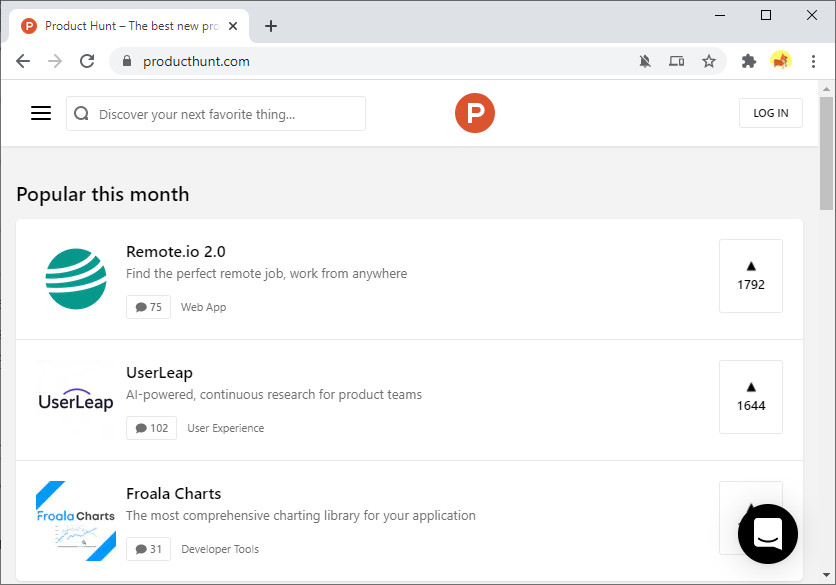The width and height of the screenshot is (836, 585).
Task: Open the Froala Charts product title
Action: coord(173,494)
